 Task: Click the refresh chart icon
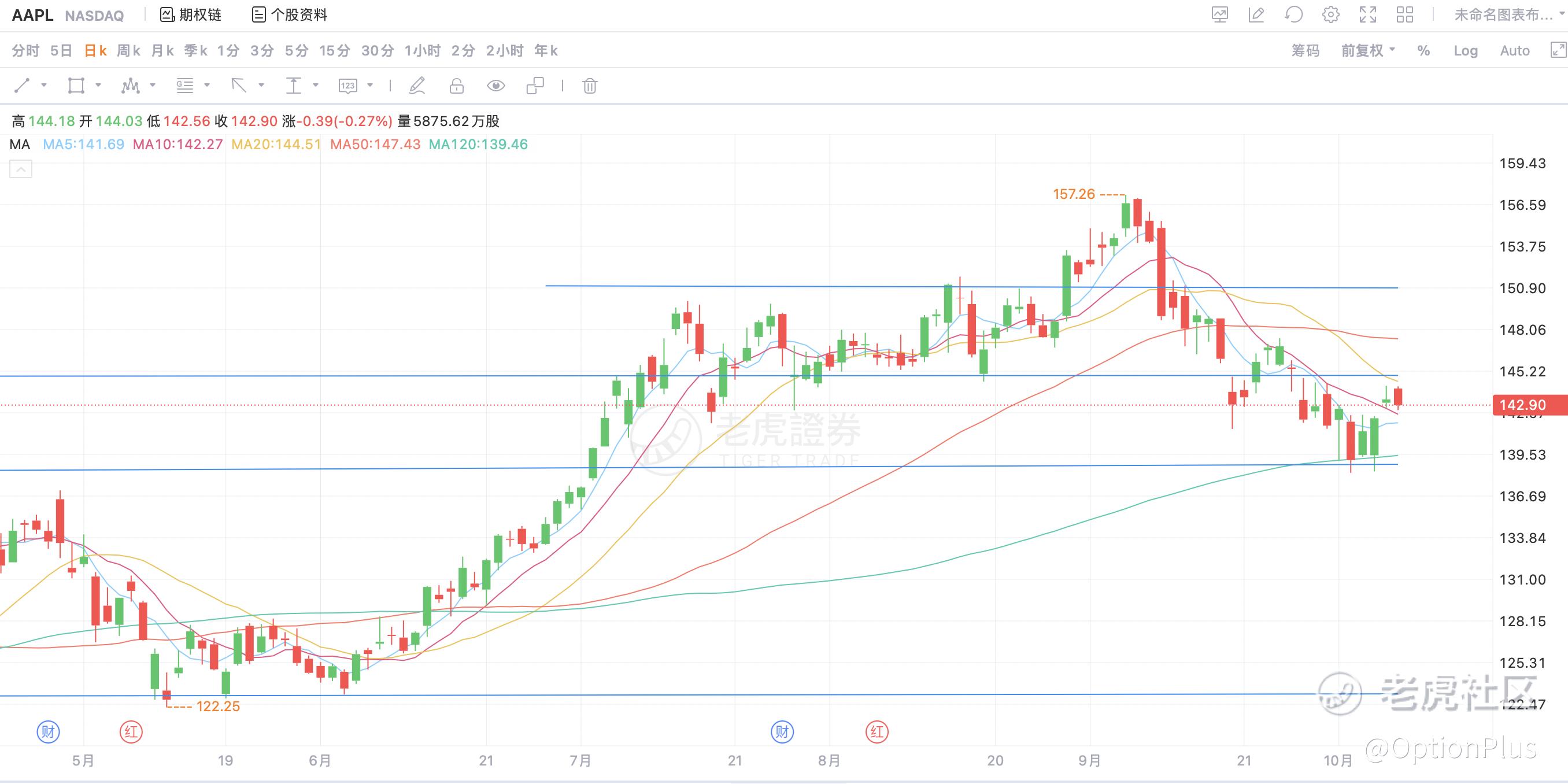tap(1293, 14)
